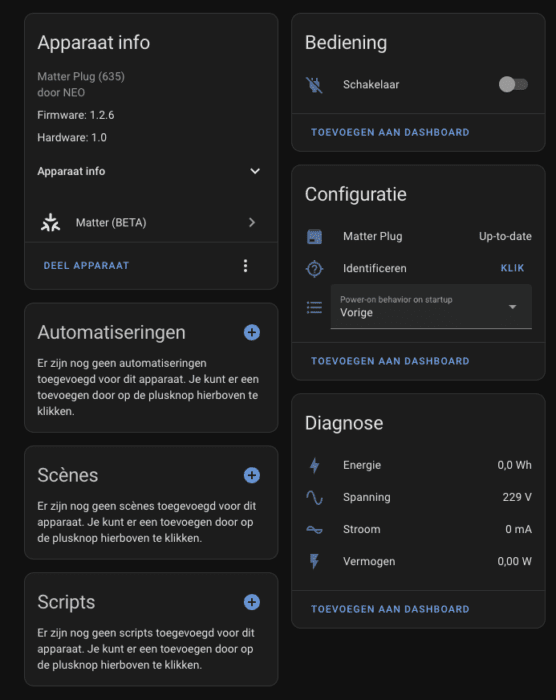The width and height of the screenshot is (556, 700).
Task: Toggle the Schakelaar switch on
Action: (x=513, y=84)
